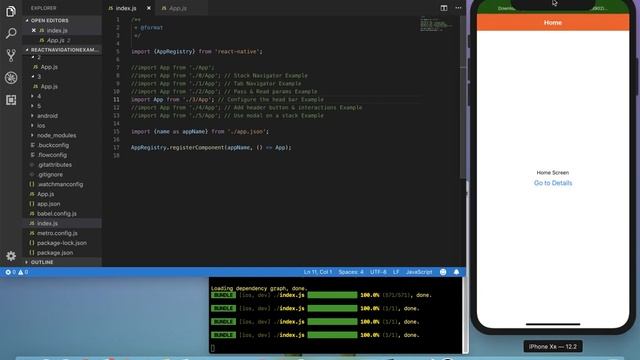Image resolution: width=640 pixels, height=360 pixels.
Task: Collapse the Open Editors section
Action: coord(27,20)
